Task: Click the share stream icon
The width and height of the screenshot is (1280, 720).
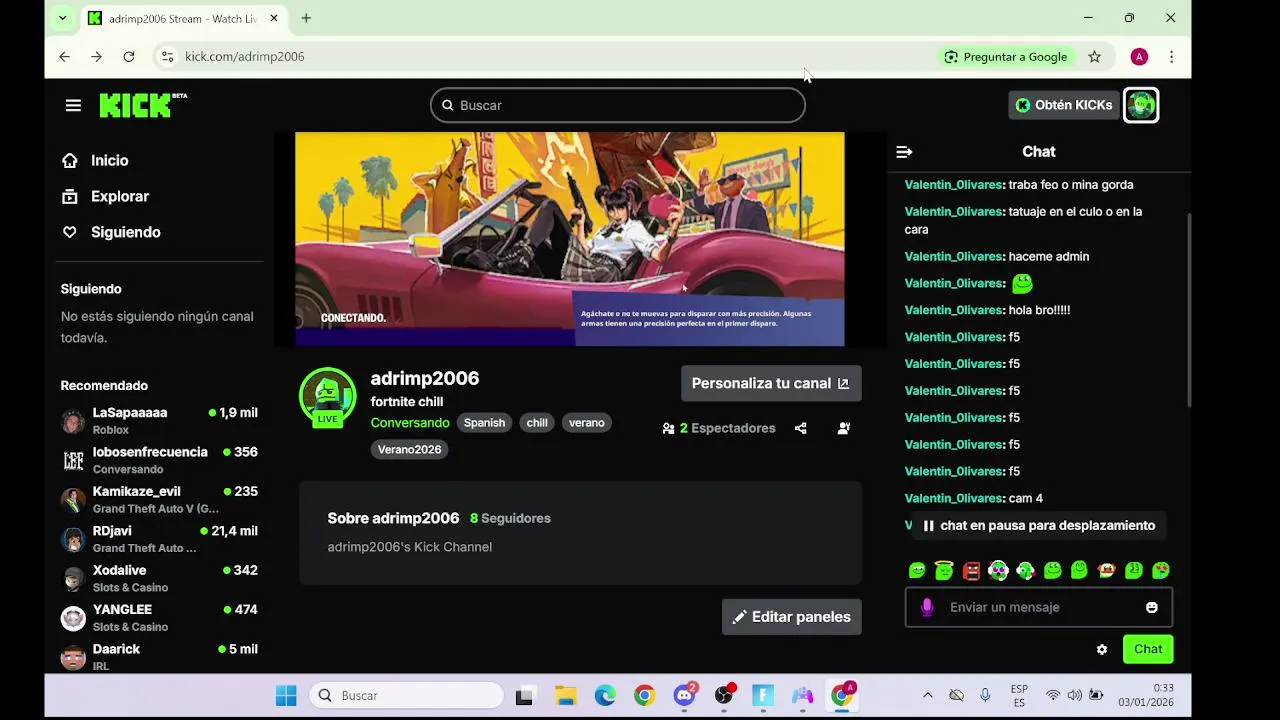Action: tap(800, 428)
